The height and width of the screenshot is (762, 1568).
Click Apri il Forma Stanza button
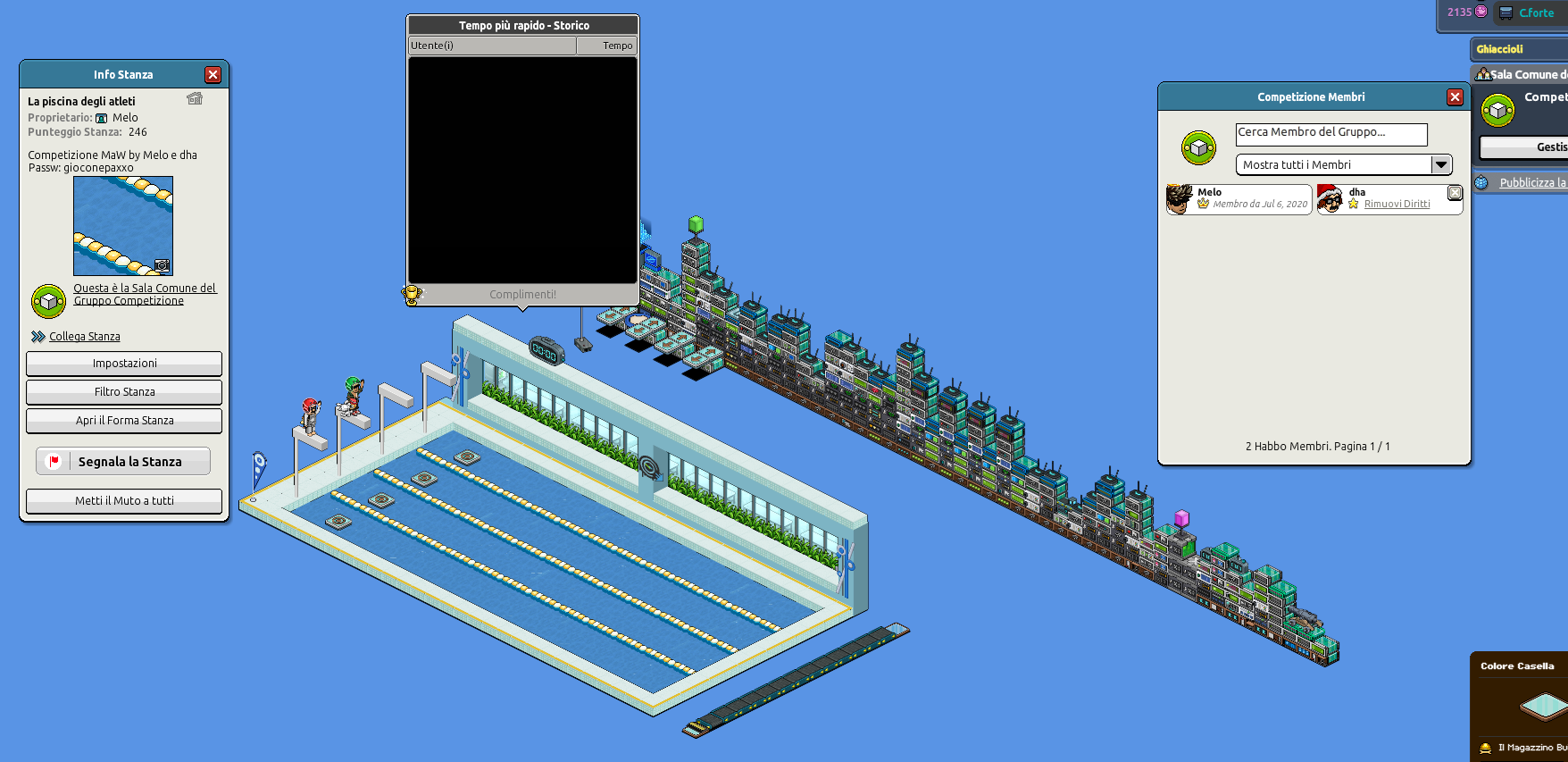pyautogui.click(x=124, y=421)
